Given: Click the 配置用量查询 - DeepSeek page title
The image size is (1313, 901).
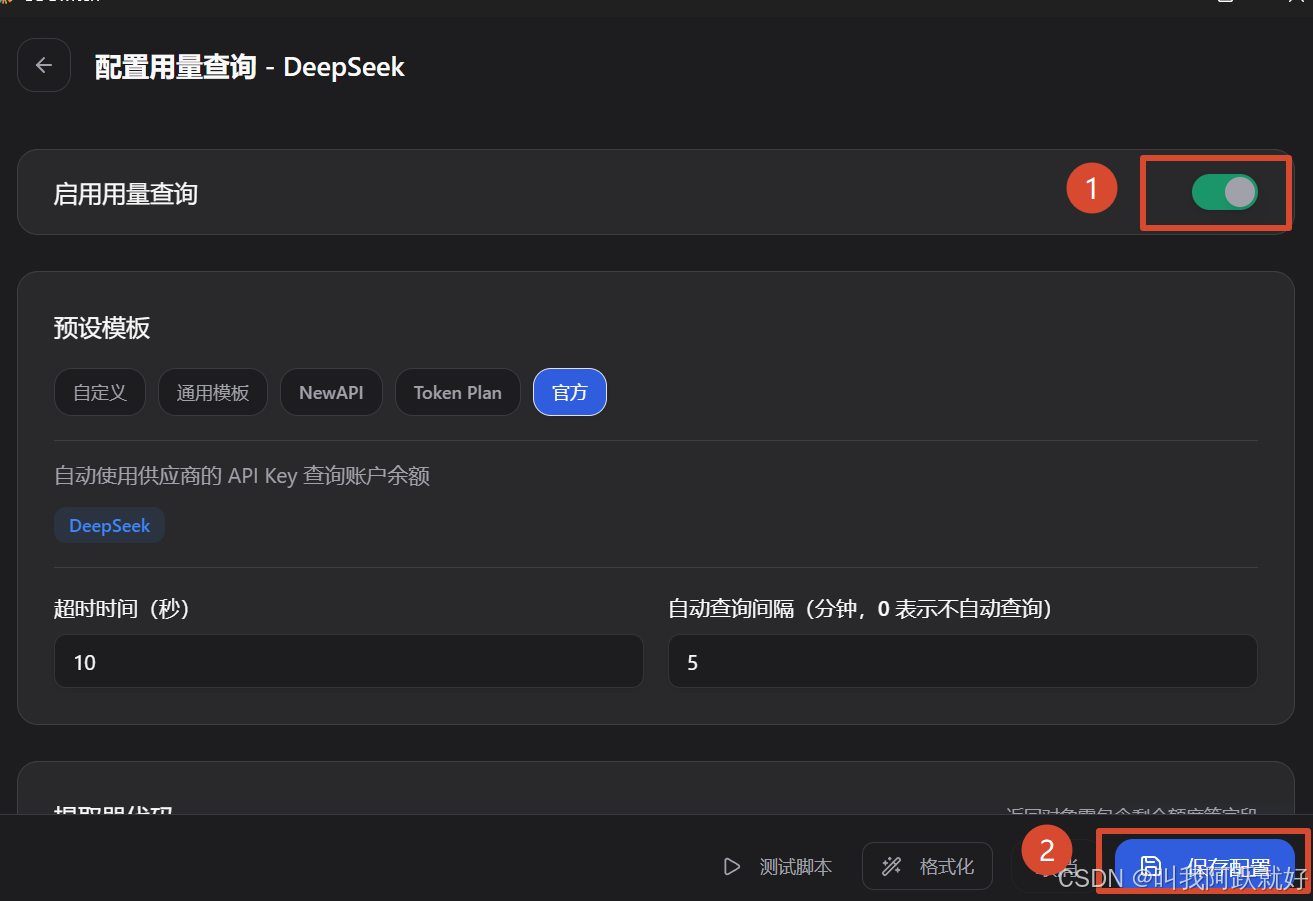Looking at the screenshot, I should point(250,67).
